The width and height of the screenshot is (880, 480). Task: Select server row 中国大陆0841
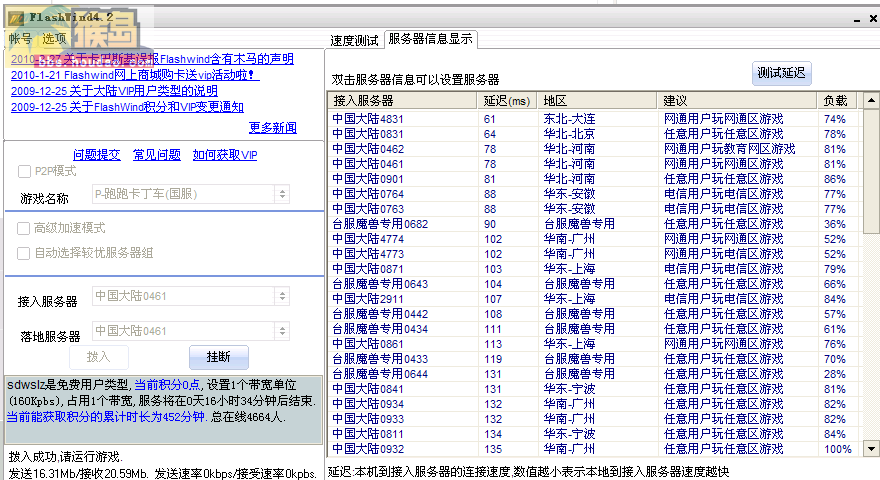click(594, 389)
